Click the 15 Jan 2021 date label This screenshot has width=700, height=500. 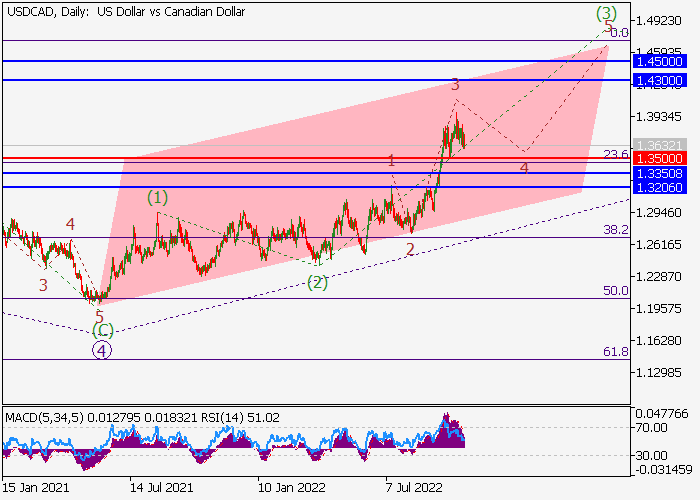coord(36,488)
